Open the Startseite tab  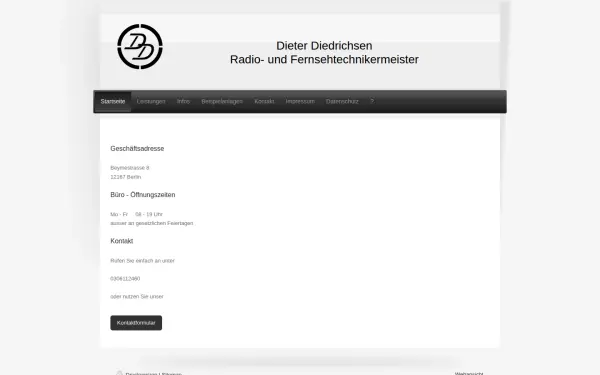[113, 102]
